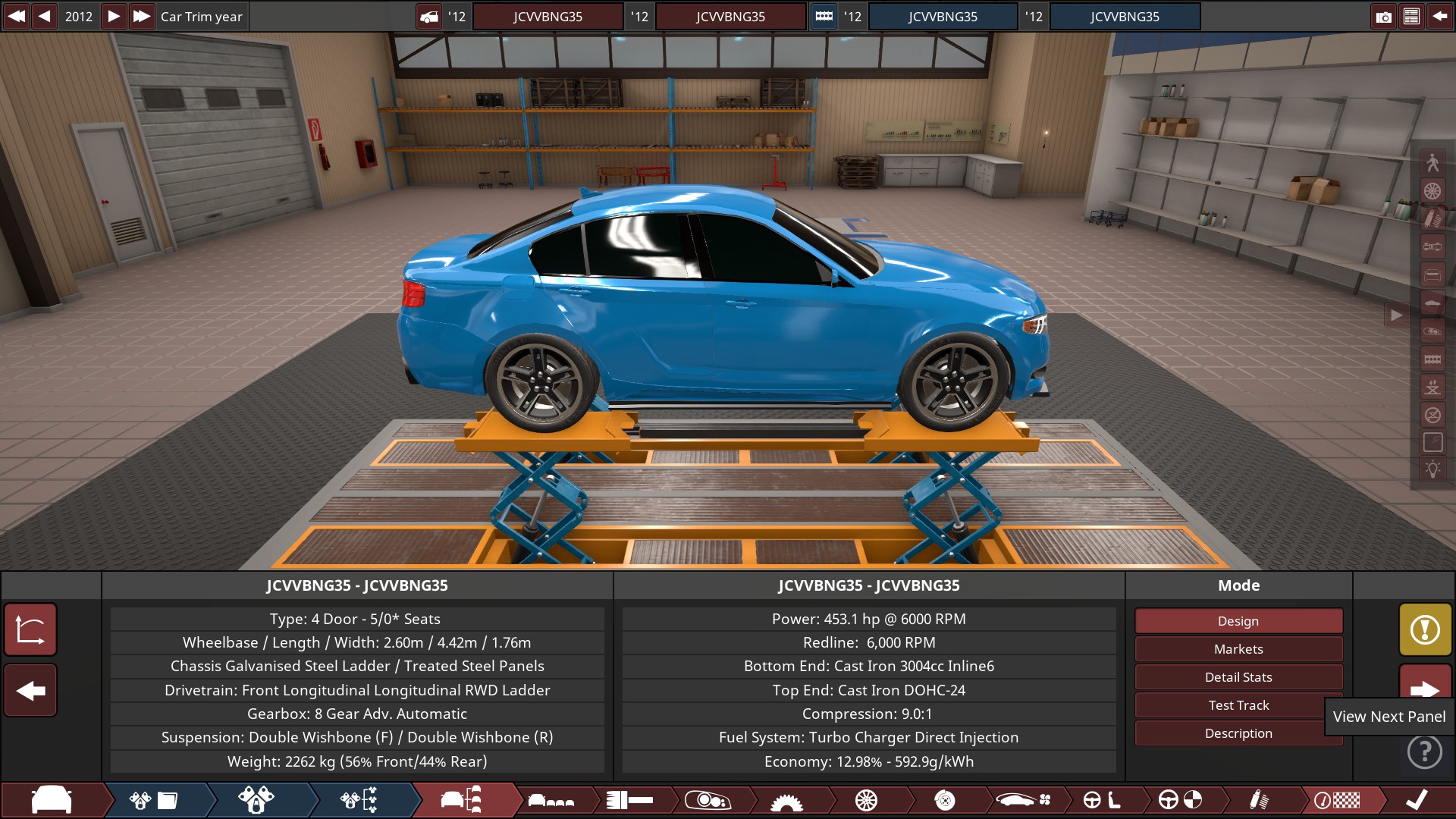Open Detail Stats mode
Screen dimensions: 1456x819
[1238, 677]
